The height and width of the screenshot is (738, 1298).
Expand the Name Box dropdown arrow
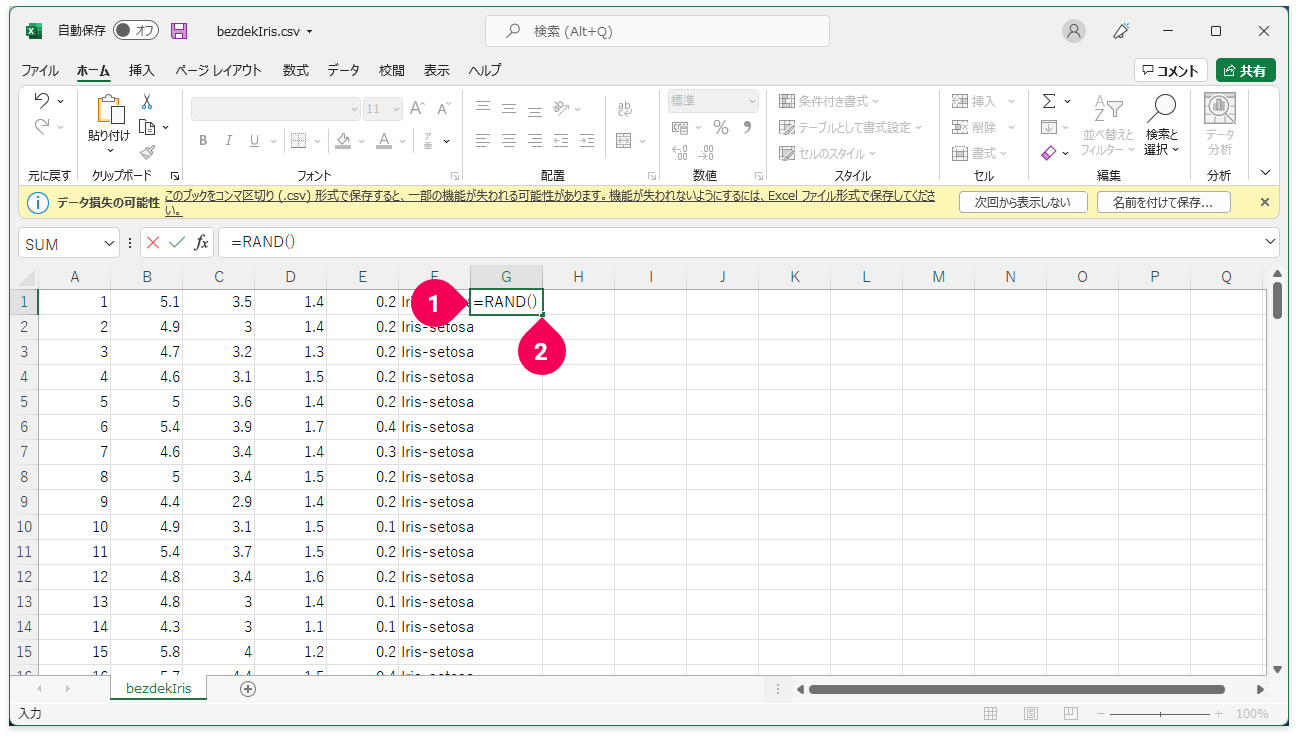(x=109, y=243)
